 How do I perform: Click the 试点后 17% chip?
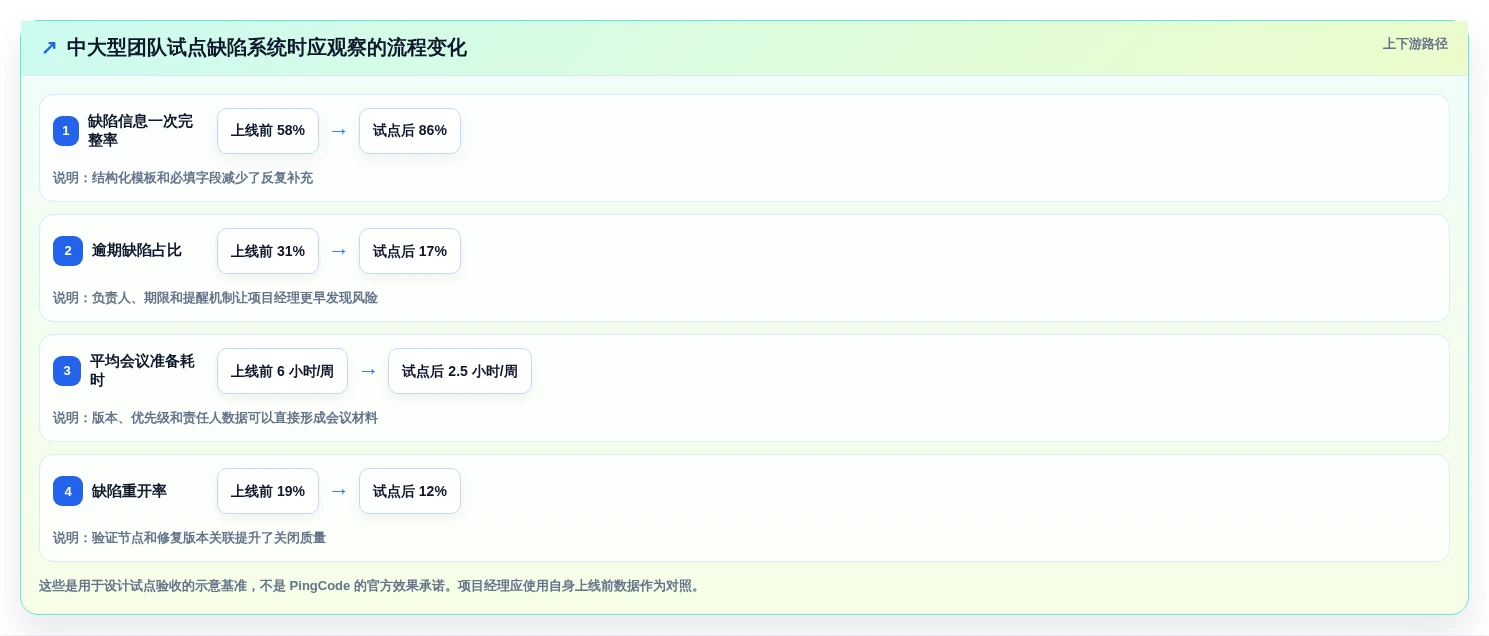tap(410, 251)
